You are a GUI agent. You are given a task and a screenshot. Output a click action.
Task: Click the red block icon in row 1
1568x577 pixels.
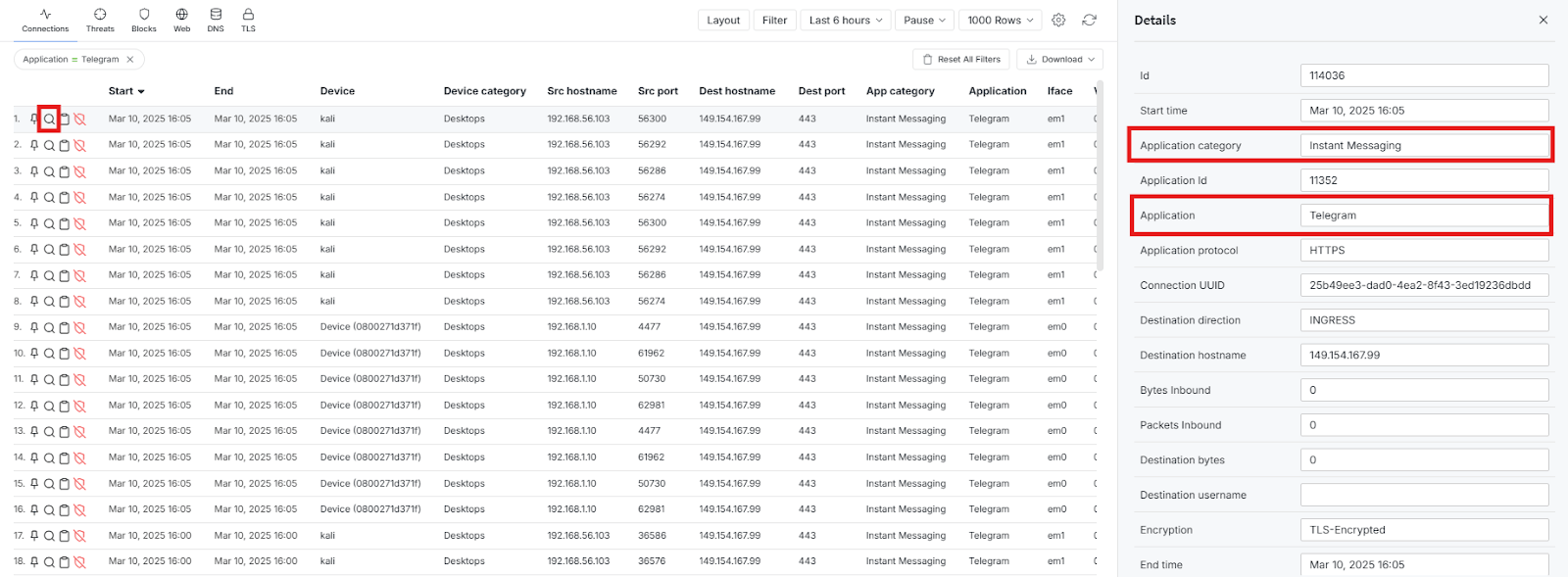click(79, 119)
